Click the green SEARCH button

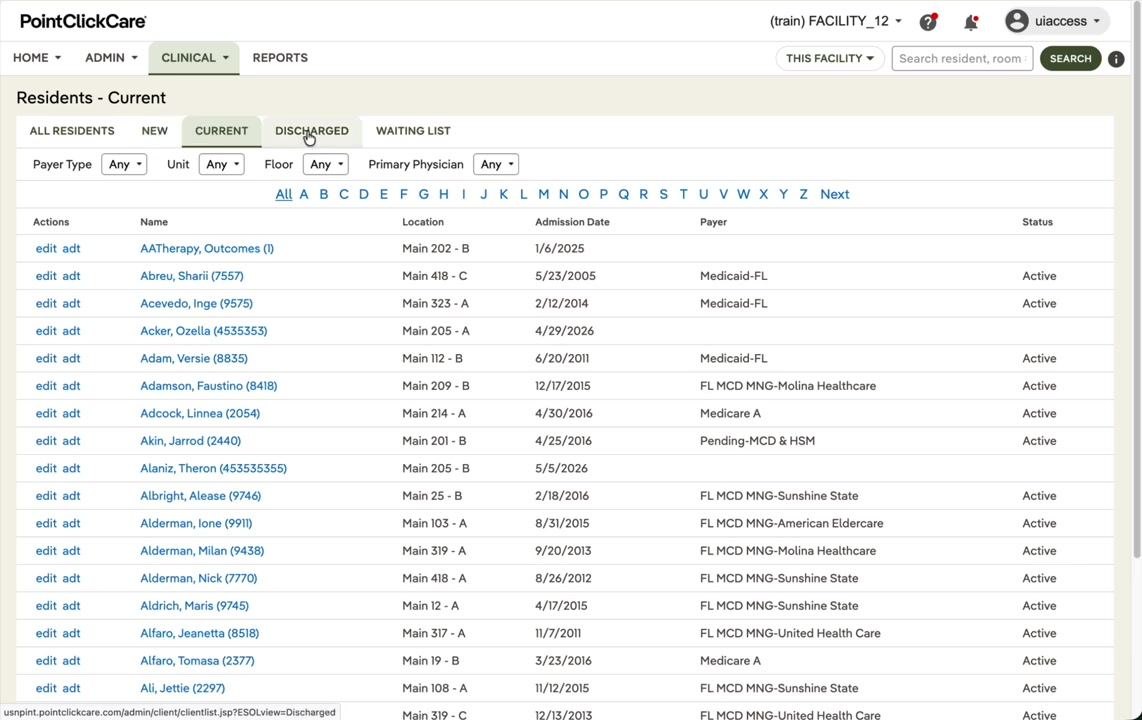[1070, 58]
